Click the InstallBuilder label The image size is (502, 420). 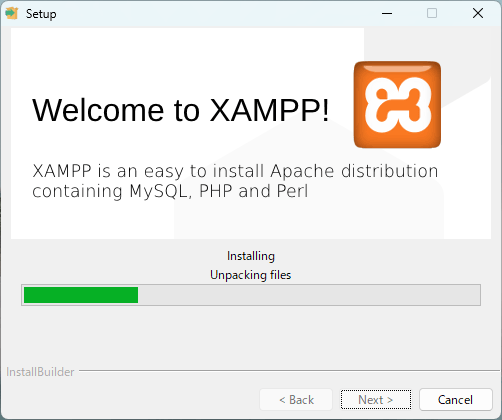40,372
